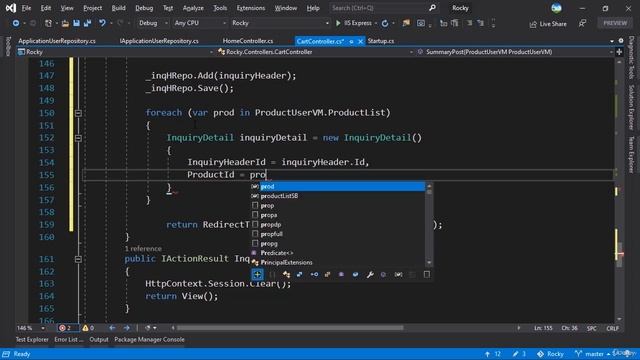This screenshot has height=360, width=640.
Task: Click the Save All icon
Action: click(x=87, y=23)
